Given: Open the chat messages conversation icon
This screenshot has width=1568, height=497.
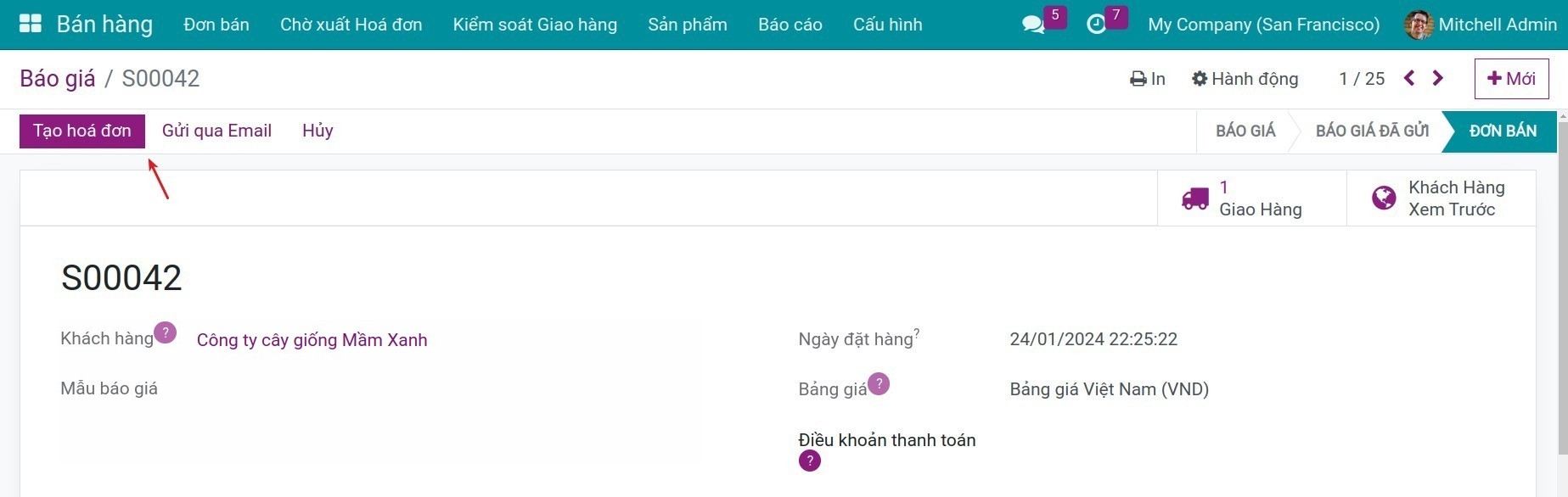Looking at the screenshot, I should [x=1033, y=25].
